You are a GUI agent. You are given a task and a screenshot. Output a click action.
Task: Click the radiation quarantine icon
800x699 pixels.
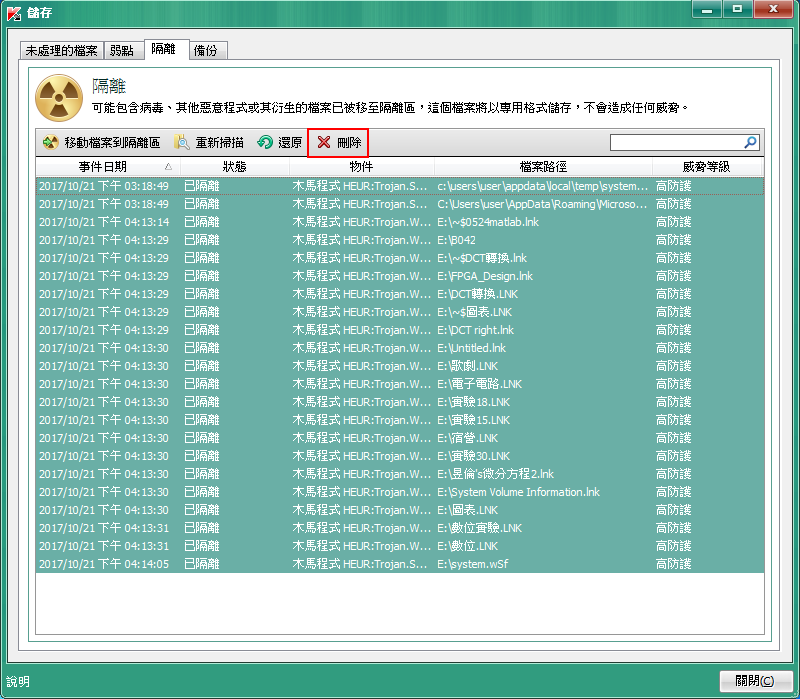58,98
